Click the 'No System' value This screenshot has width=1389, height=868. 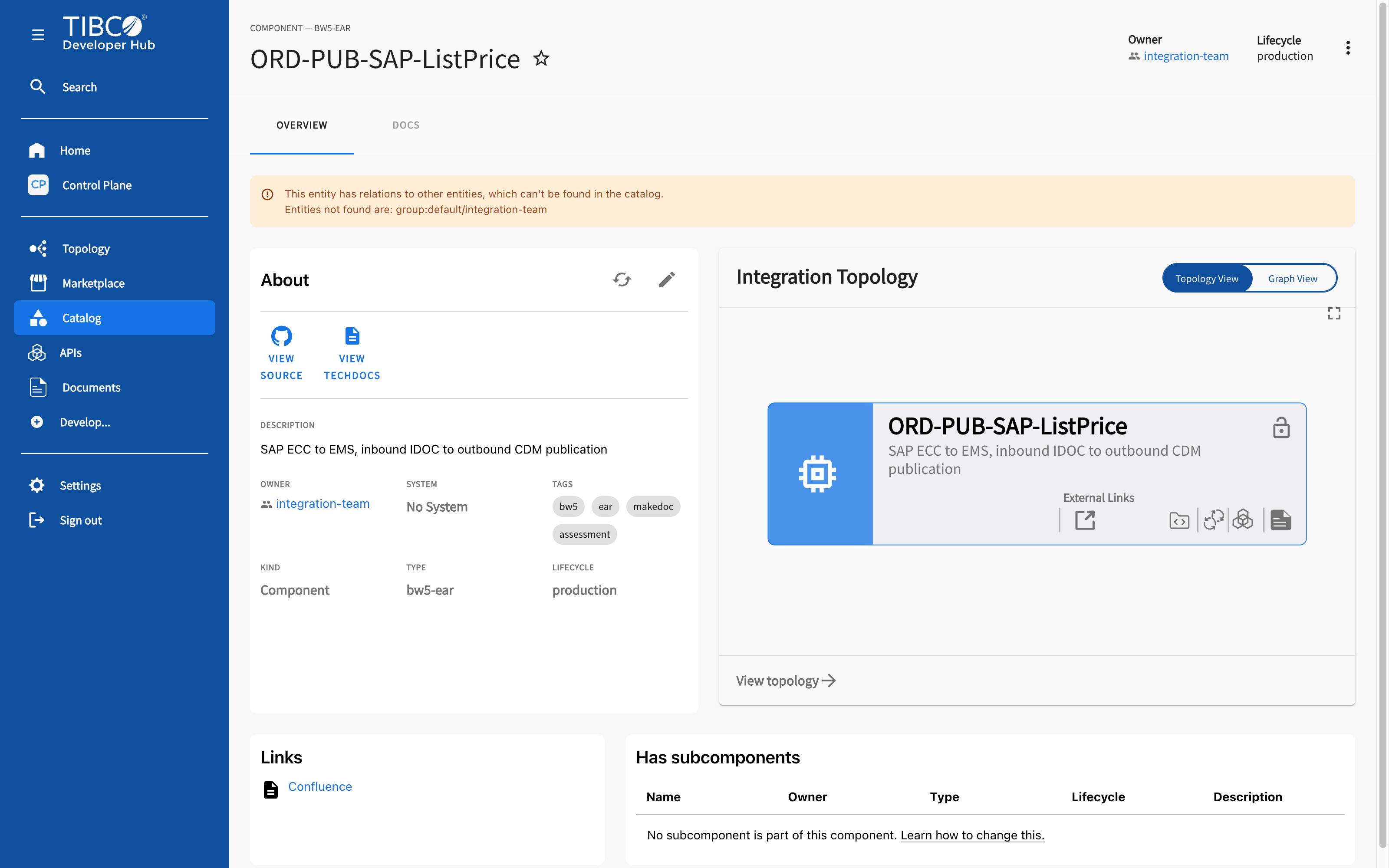437,507
